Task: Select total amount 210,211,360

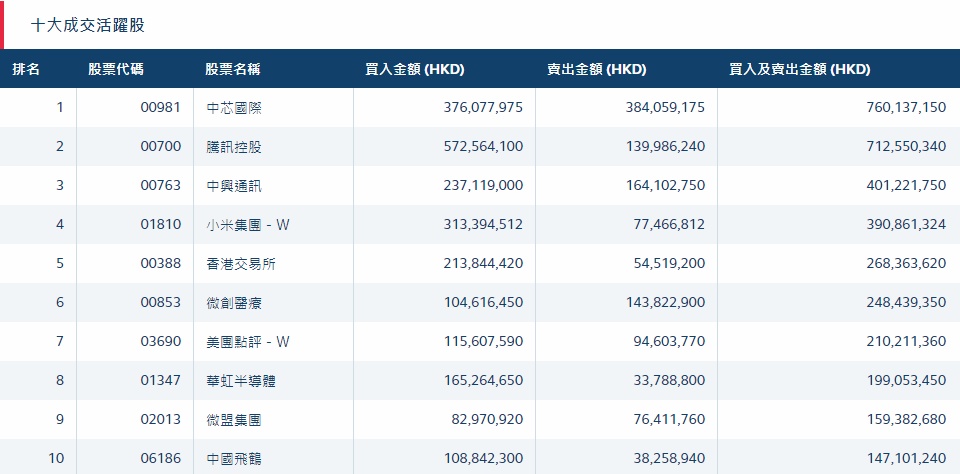Action: pyautogui.click(x=906, y=341)
